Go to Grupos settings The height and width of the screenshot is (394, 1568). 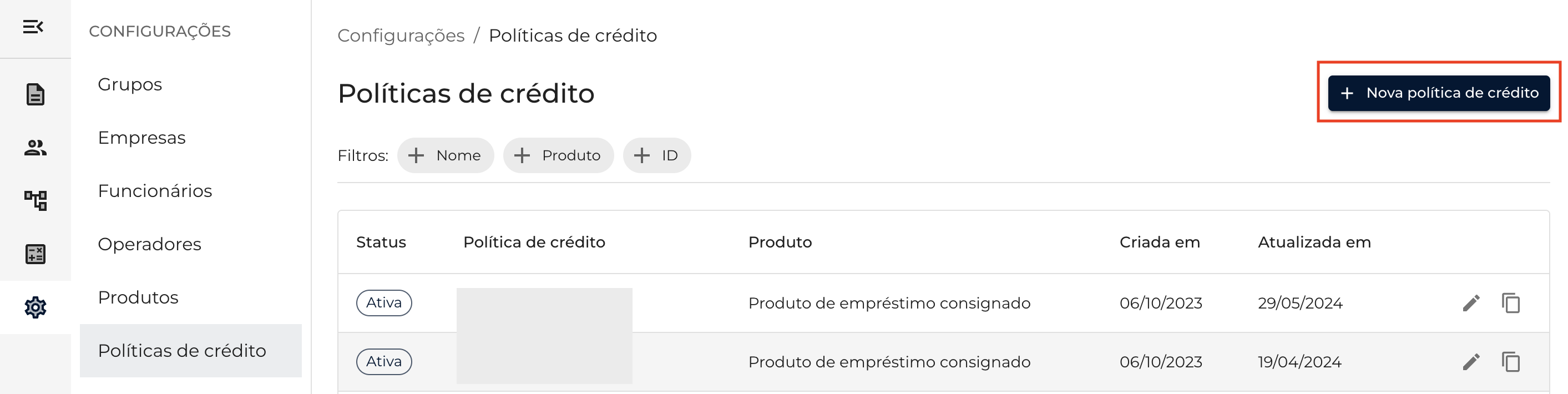130,84
